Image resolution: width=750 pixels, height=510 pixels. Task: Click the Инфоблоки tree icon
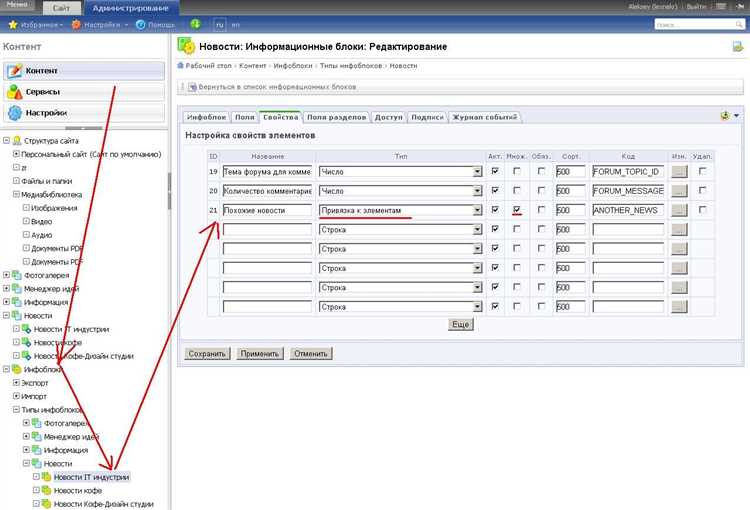[17, 369]
